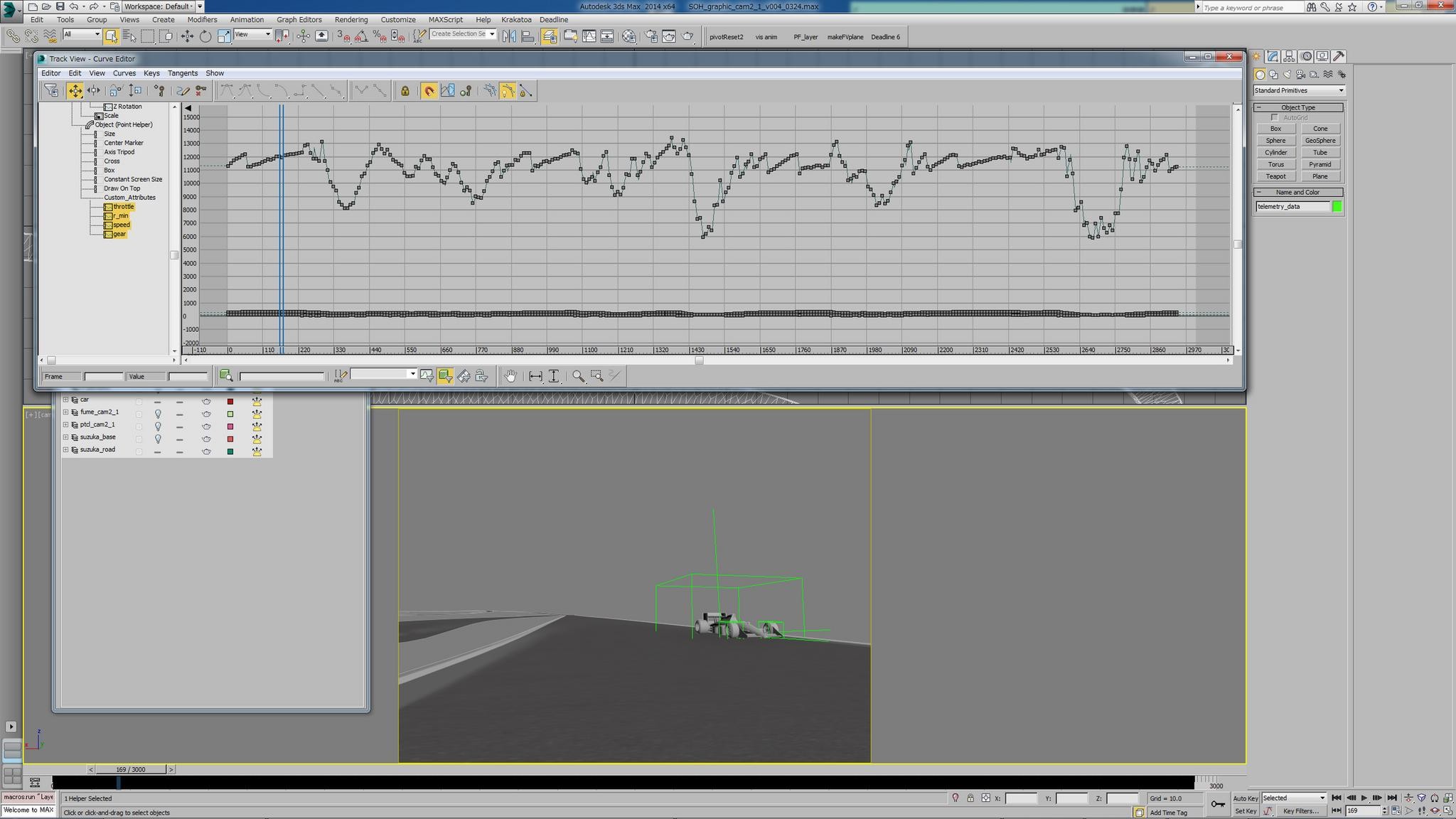Viewport: 1456px width, 819px height.
Task: Click the Lock Selection padlock in Curve Editor
Action: point(405,91)
